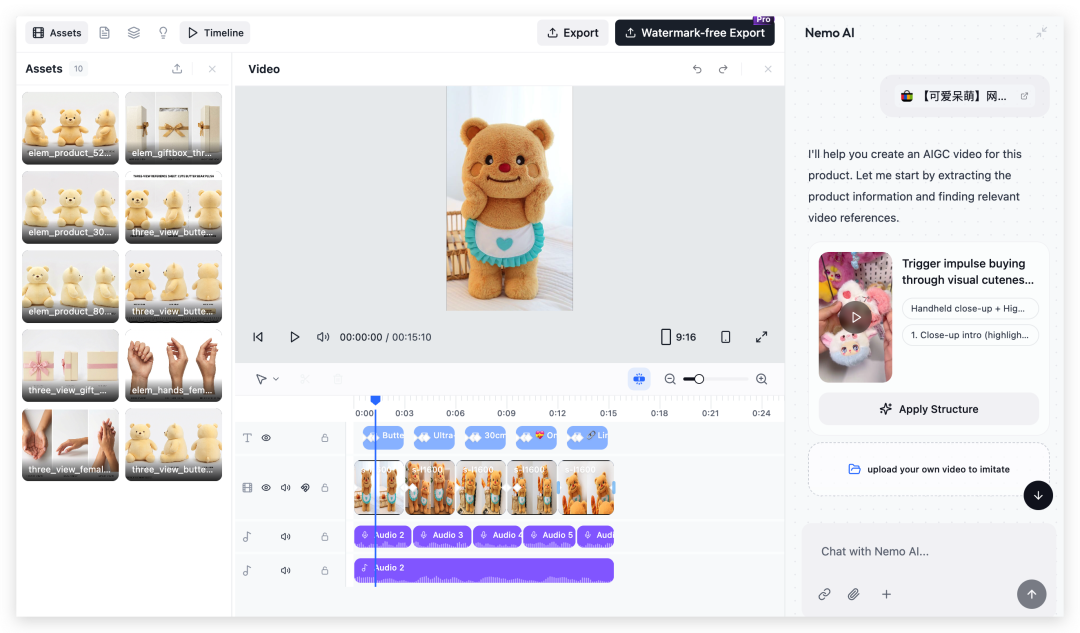Redo the last video edit

coord(723,69)
